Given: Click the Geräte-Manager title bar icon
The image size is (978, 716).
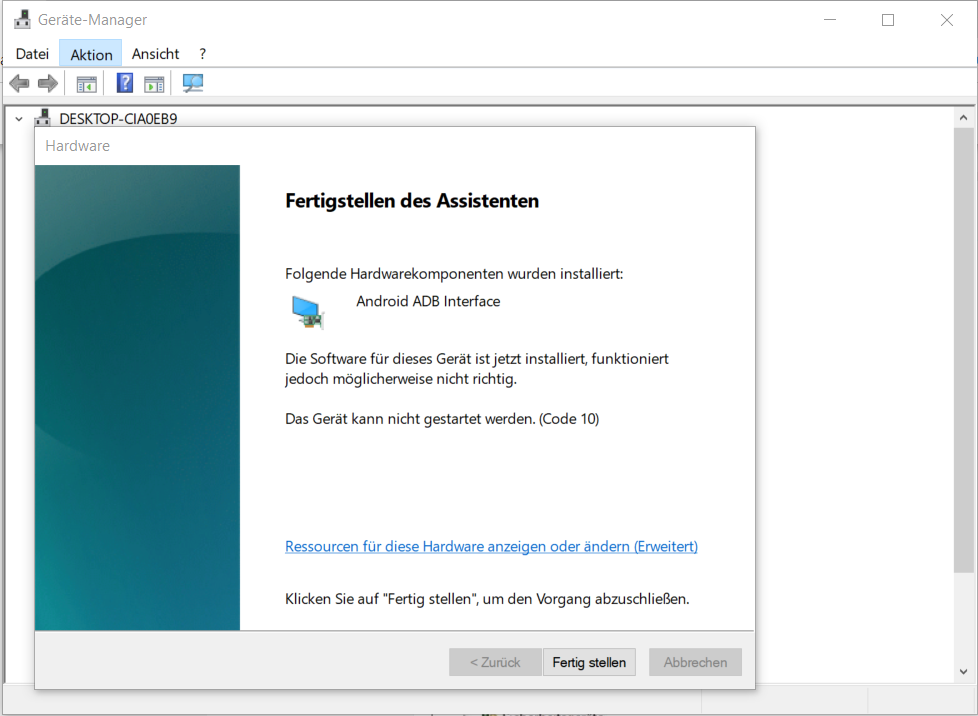Looking at the screenshot, I should click(22, 20).
